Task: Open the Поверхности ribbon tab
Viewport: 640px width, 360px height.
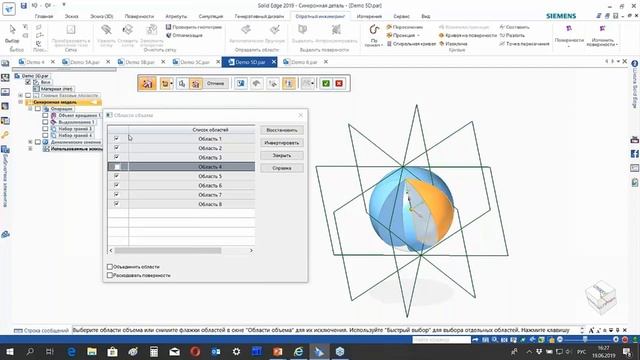Action: [x=139, y=16]
